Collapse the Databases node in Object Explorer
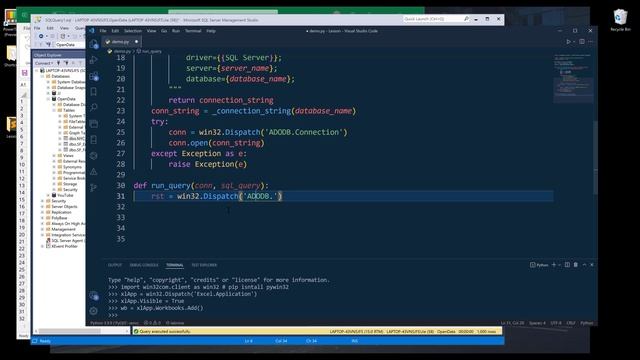Image resolution: width=640 pixels, height=360 pixels. coord(42,76)
